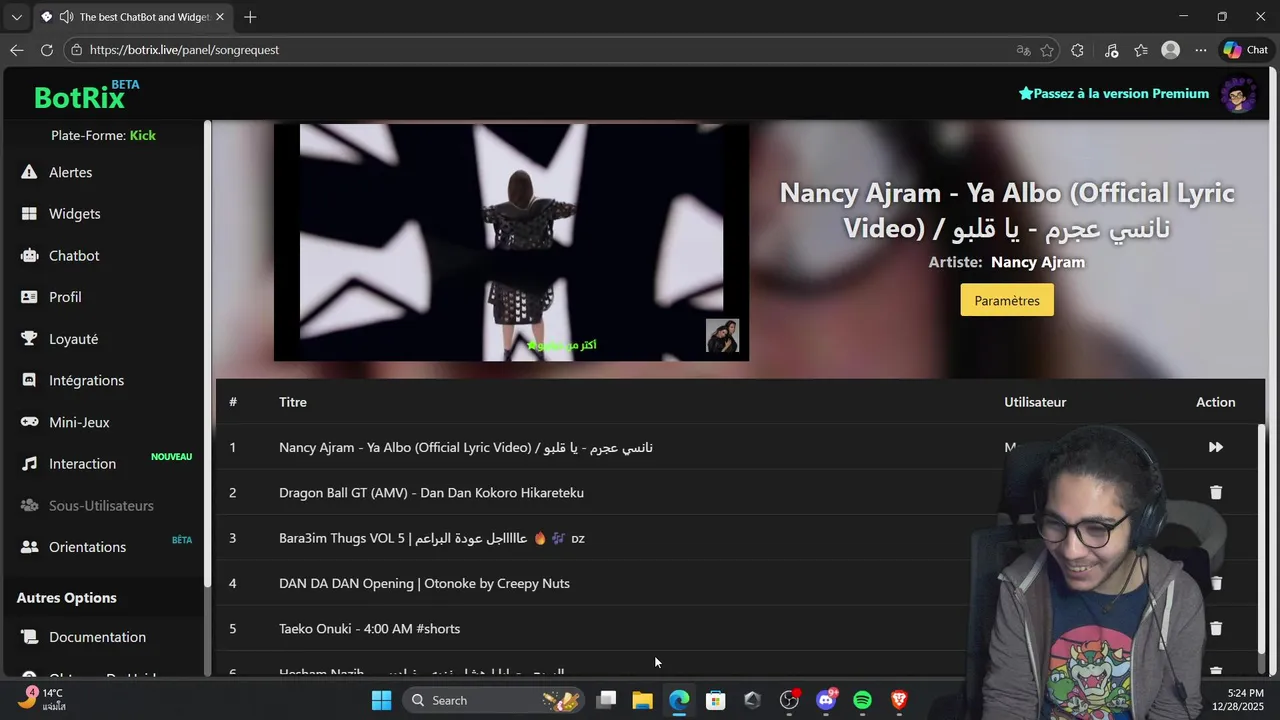Open Intégrations in the sidebar
Screen dimensions: 1280x720
tap(86, 381)
